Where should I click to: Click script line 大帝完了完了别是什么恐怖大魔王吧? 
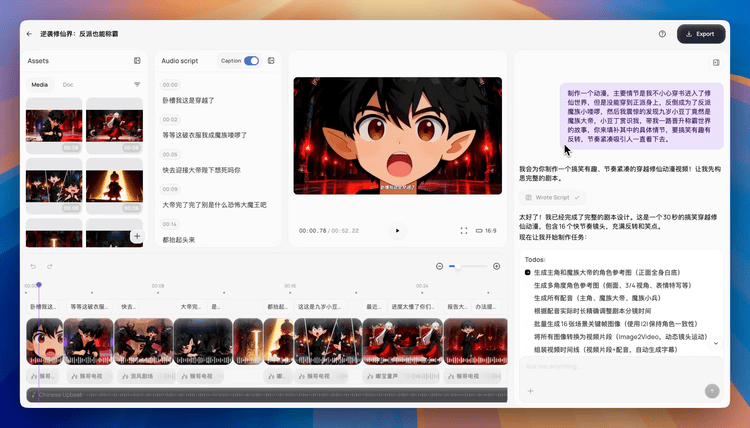coord(214,205)
